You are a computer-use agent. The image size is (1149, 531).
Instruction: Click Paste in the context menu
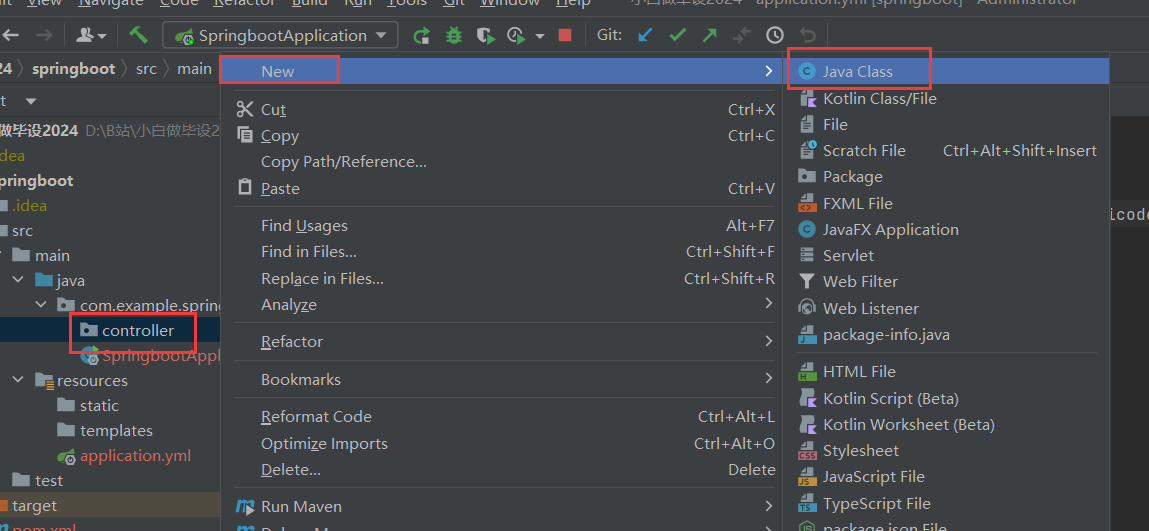pyautogui.click(x=502, y=189)
